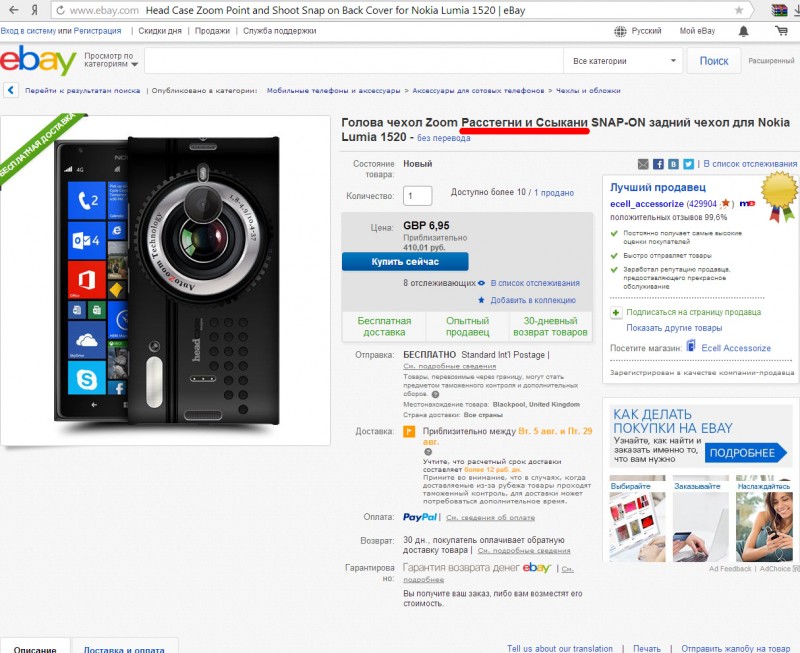This screenshot has height=653, width=800.
Task: Click the 'ПОДРОБНЕЕ' banner button
Action: click(x=744, y=453)
